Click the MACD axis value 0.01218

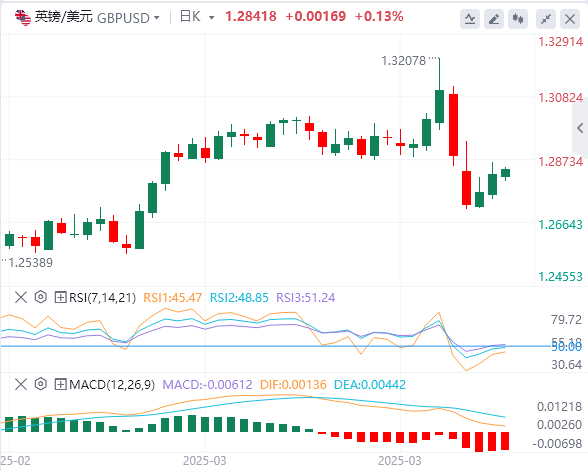click(560, 406)
